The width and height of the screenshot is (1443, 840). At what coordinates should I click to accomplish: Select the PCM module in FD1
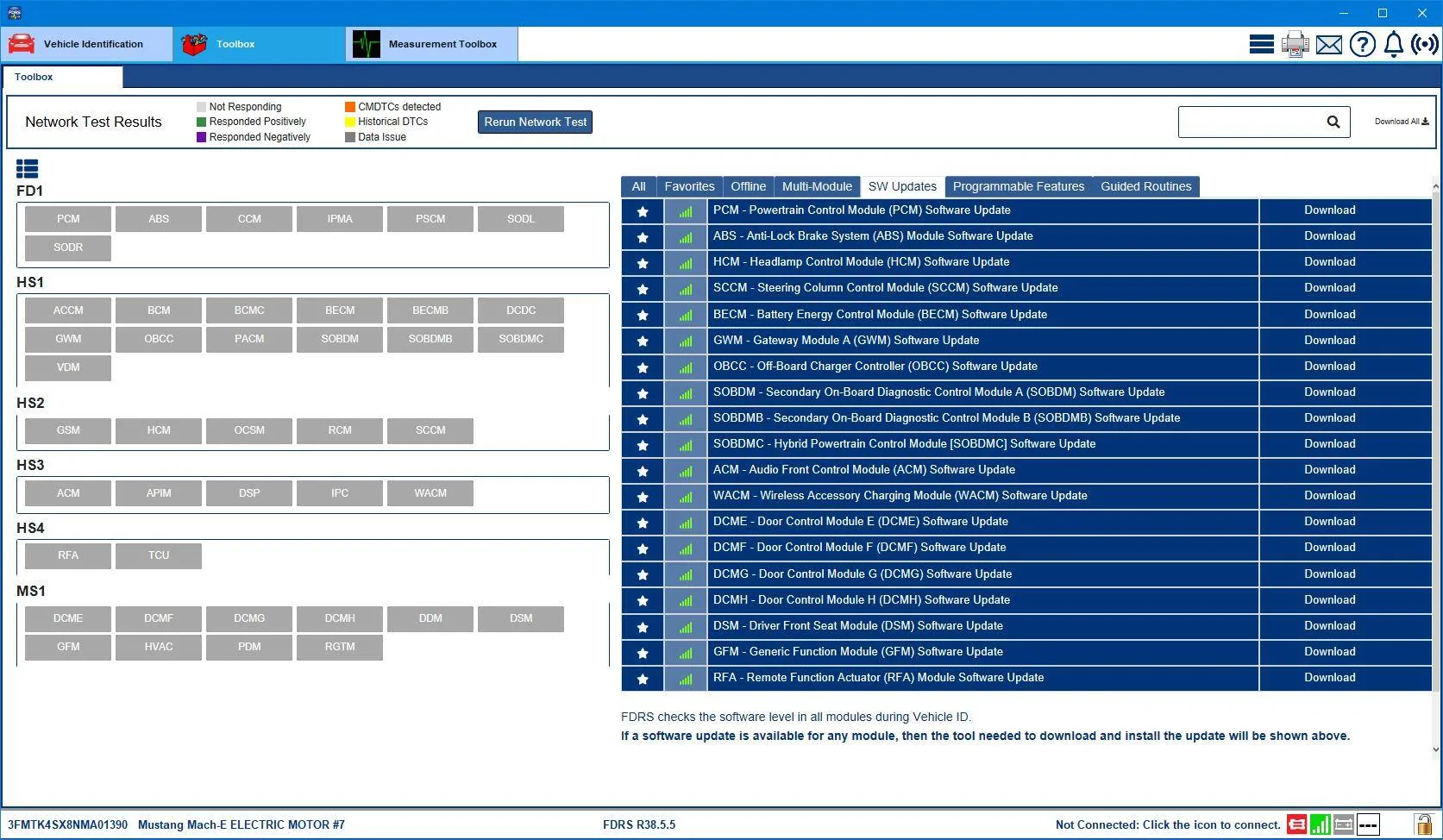(x=68, y=219)
